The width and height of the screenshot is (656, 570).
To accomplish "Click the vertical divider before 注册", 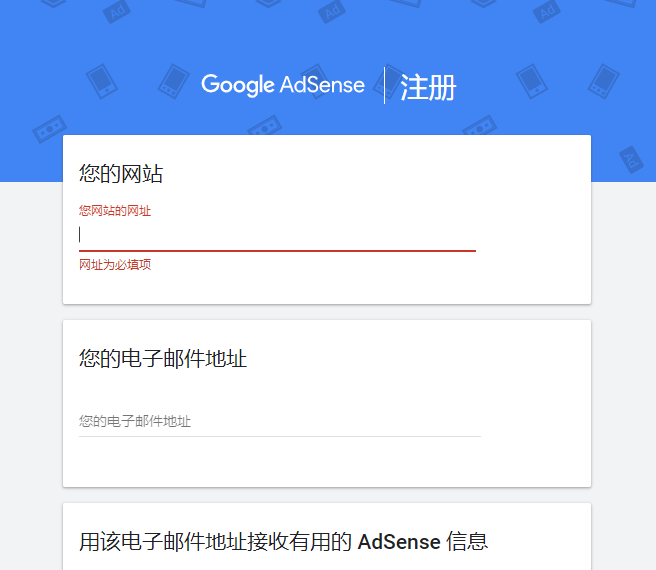I will 384,85.
